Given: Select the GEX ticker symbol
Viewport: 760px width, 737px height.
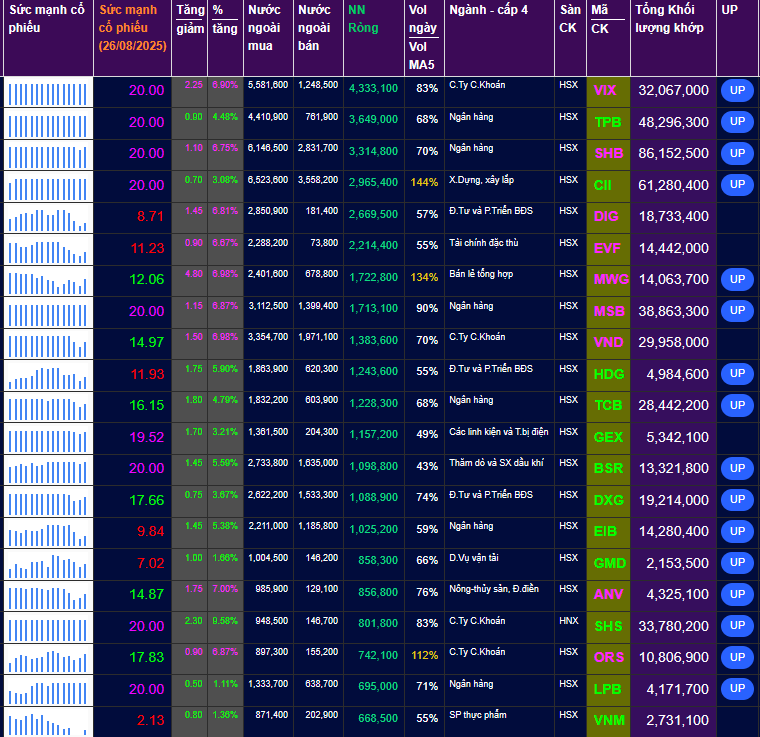Looking at the screenshot, I should (x=608, y=437).
